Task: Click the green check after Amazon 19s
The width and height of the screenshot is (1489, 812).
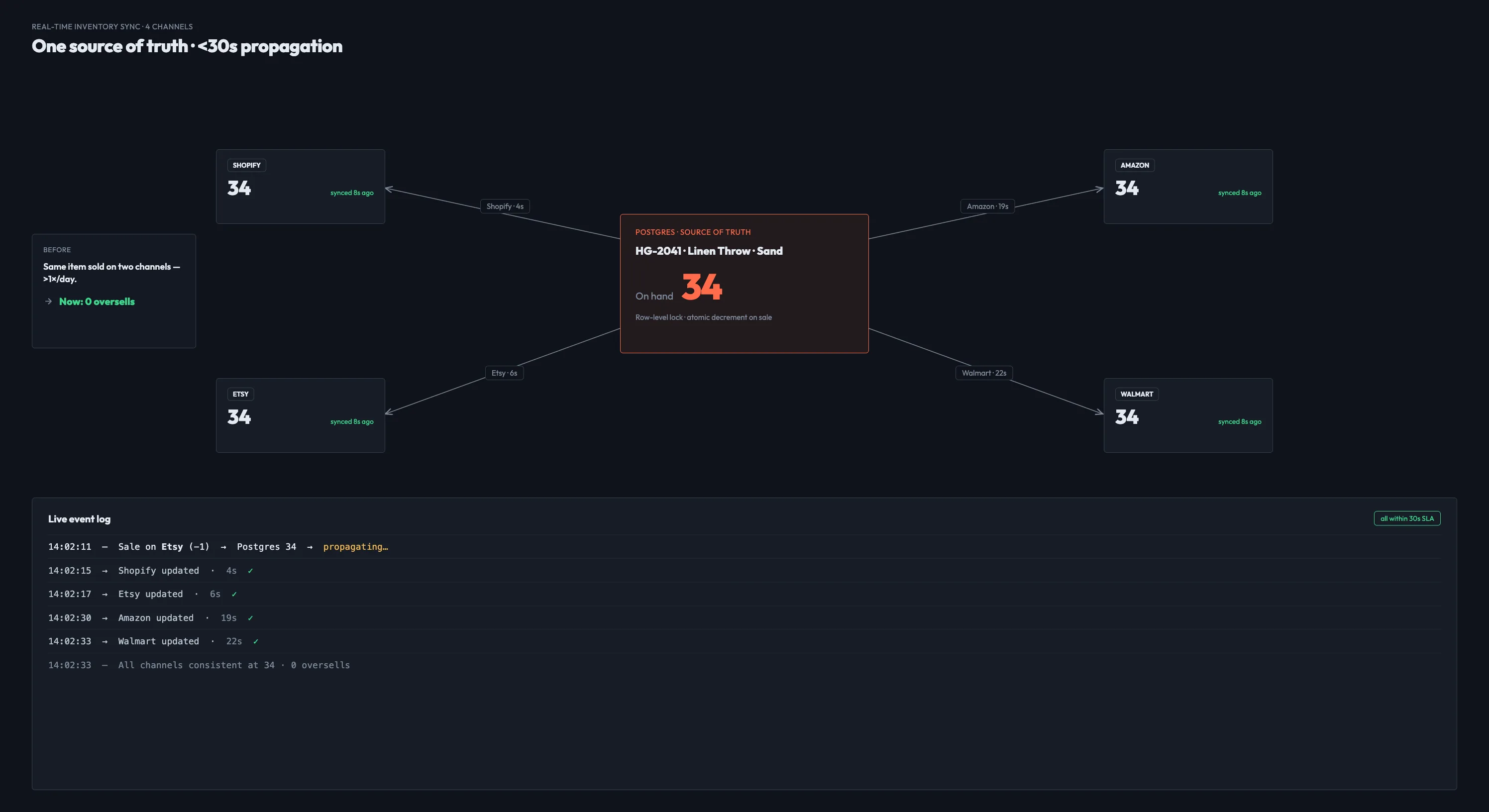Action: (x=250, y=618)
